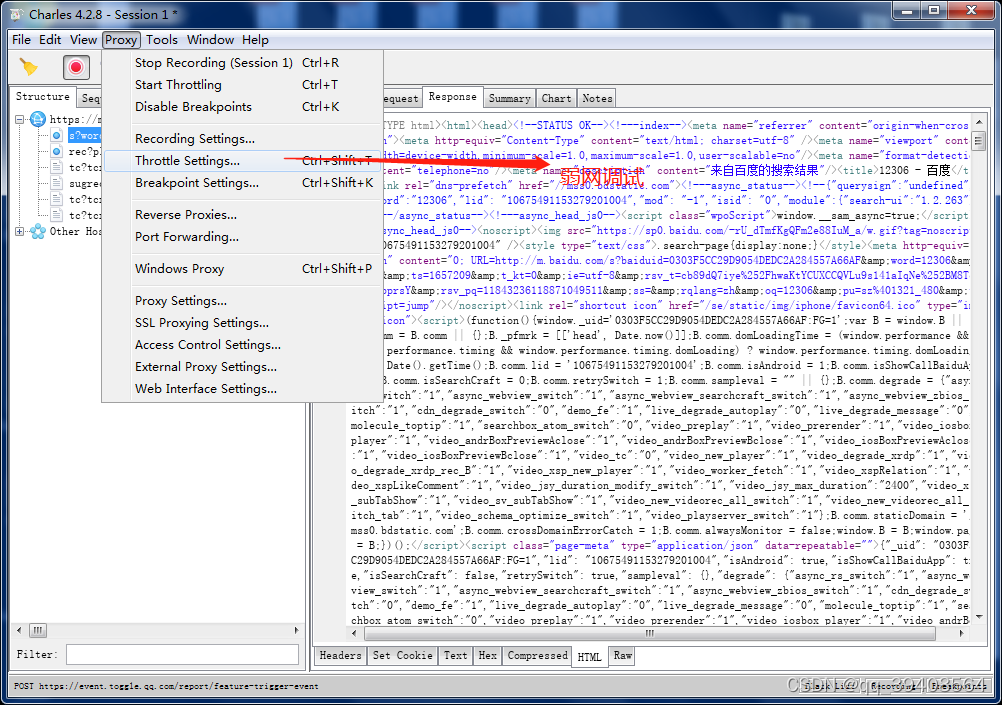The height and width of the screenshot is (705, 1002).
Task: Collapse the https host tree node
Action: 20,120
